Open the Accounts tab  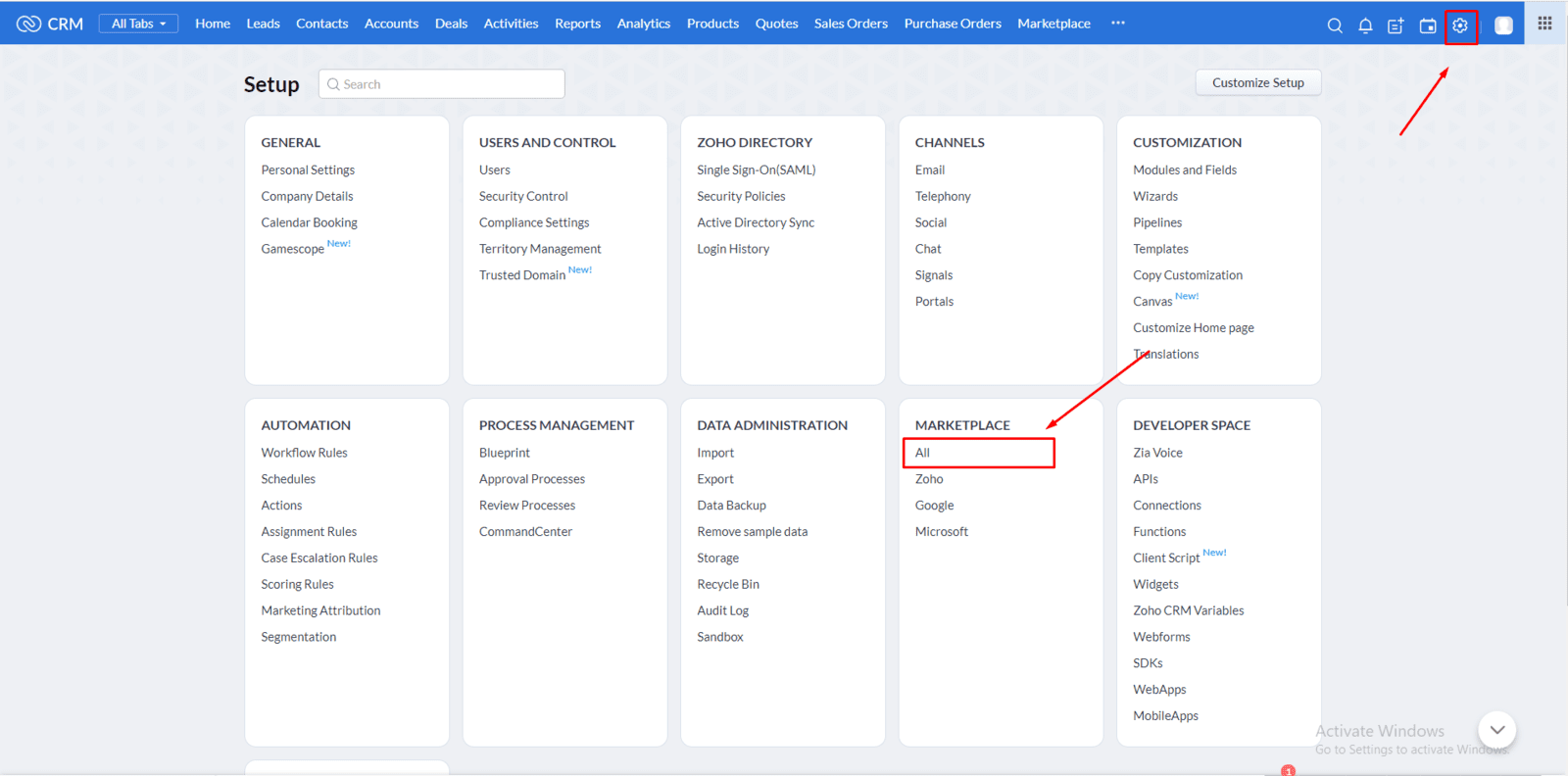(x=391, y=24)
